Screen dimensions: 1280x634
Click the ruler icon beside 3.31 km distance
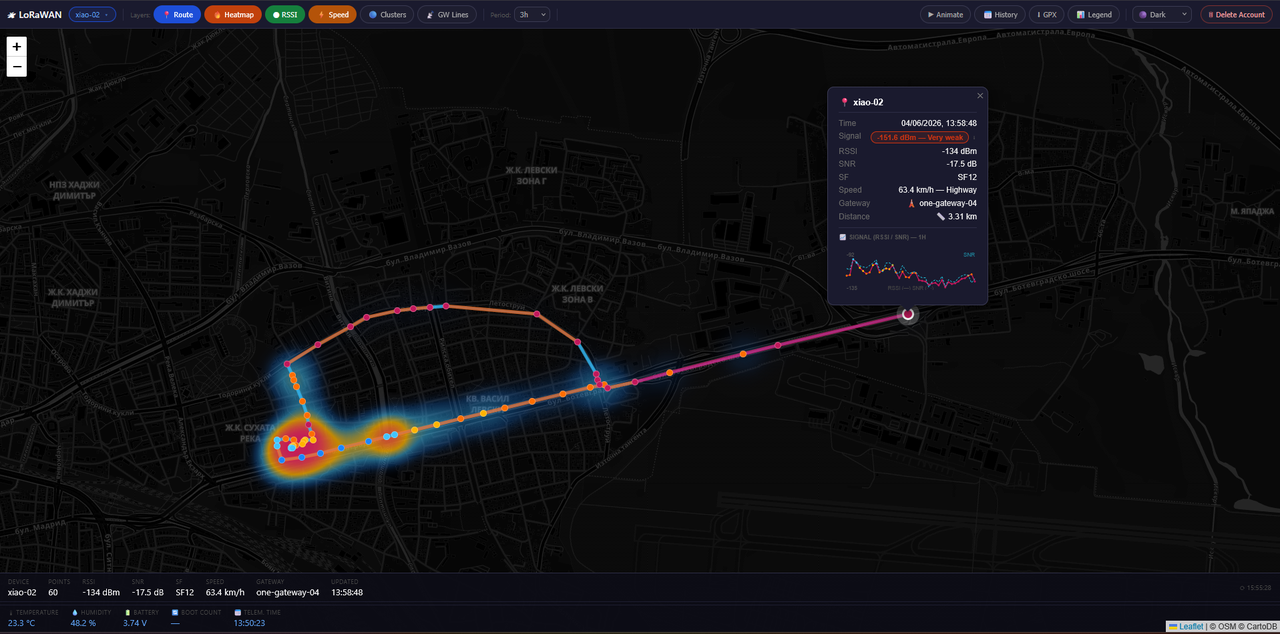[940, 216]
